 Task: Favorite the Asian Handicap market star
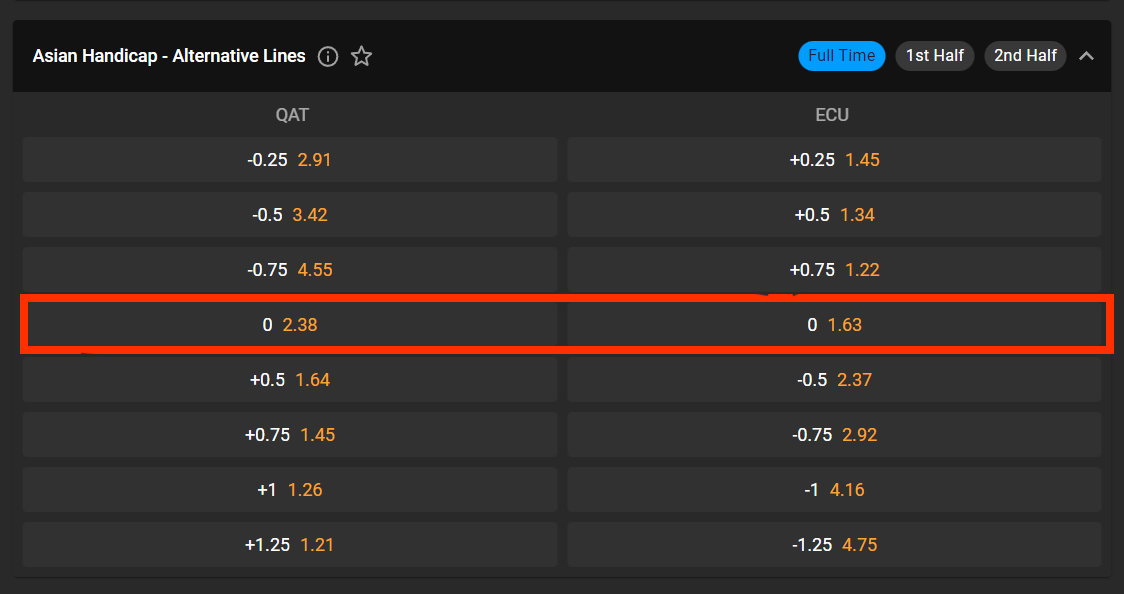(361, 56)
